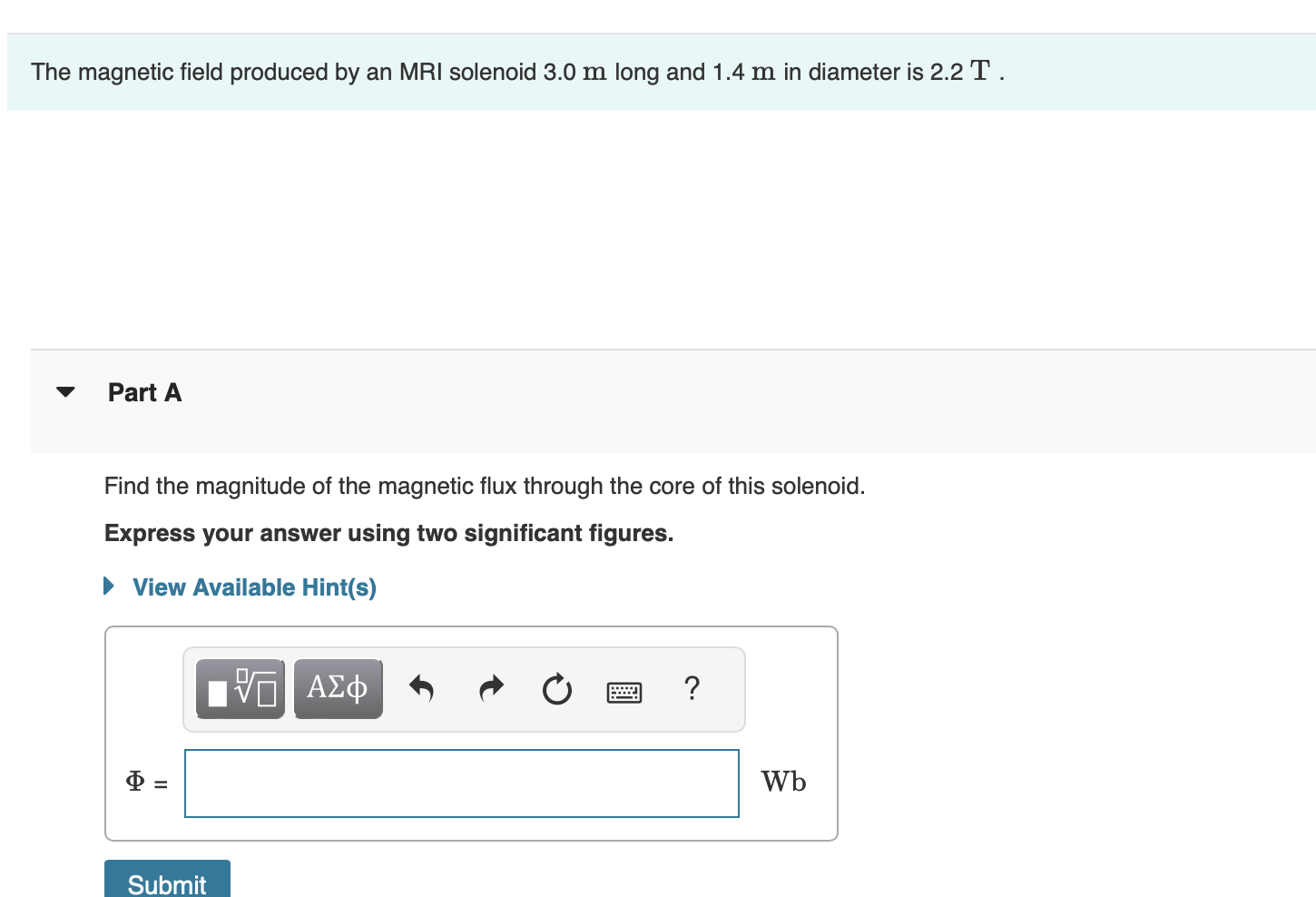
Task: Select the Part A heading
Action: pos(144,391)
